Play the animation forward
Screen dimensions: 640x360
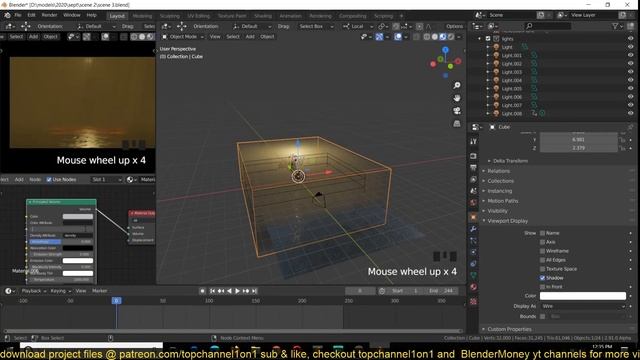[237, 291]
